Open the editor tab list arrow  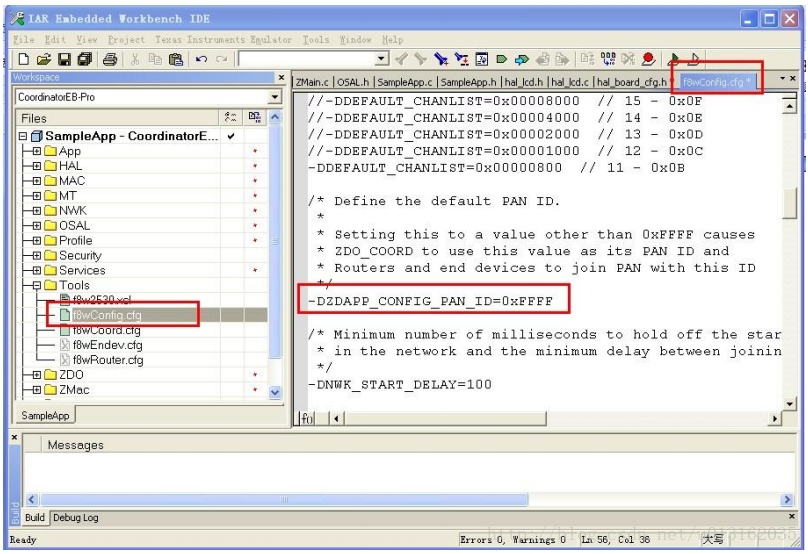(x=782, y=78)
